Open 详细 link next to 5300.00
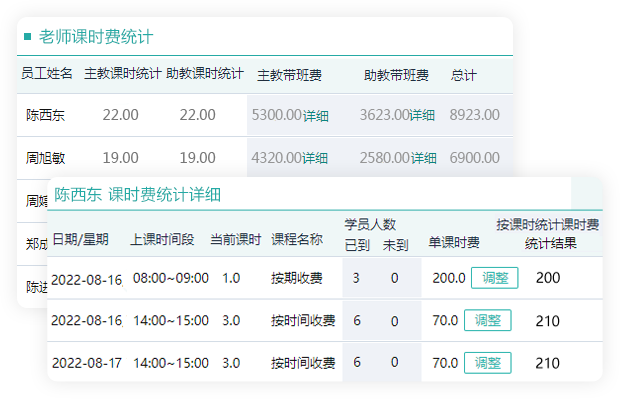Viewport: 620px width, 399px height. [316, 116]
